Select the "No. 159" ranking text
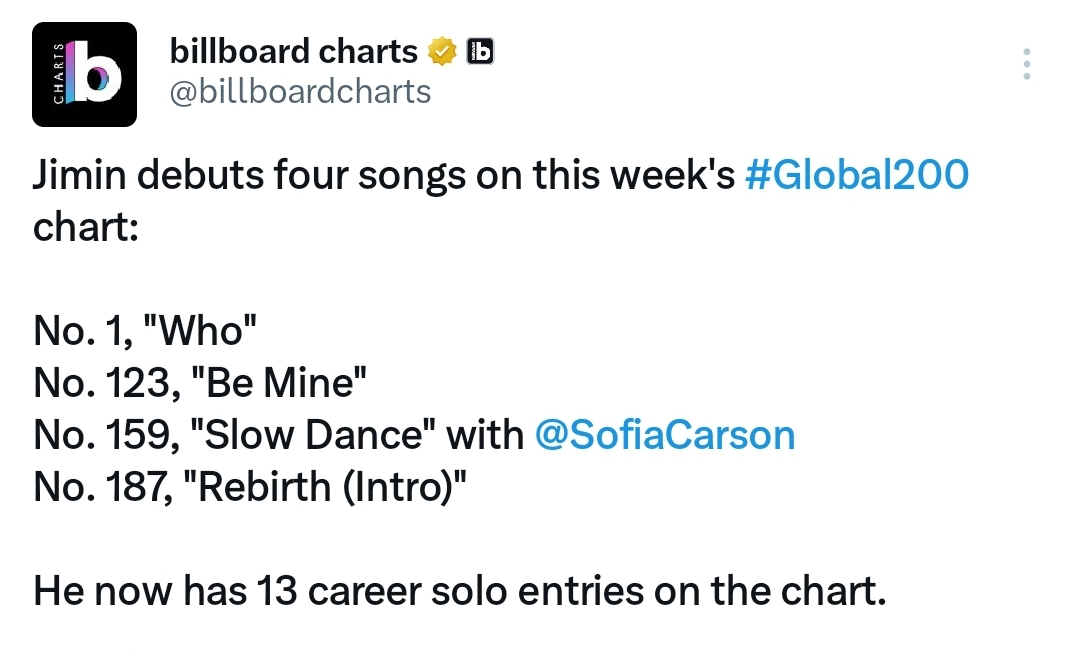 tap(107, 435)
